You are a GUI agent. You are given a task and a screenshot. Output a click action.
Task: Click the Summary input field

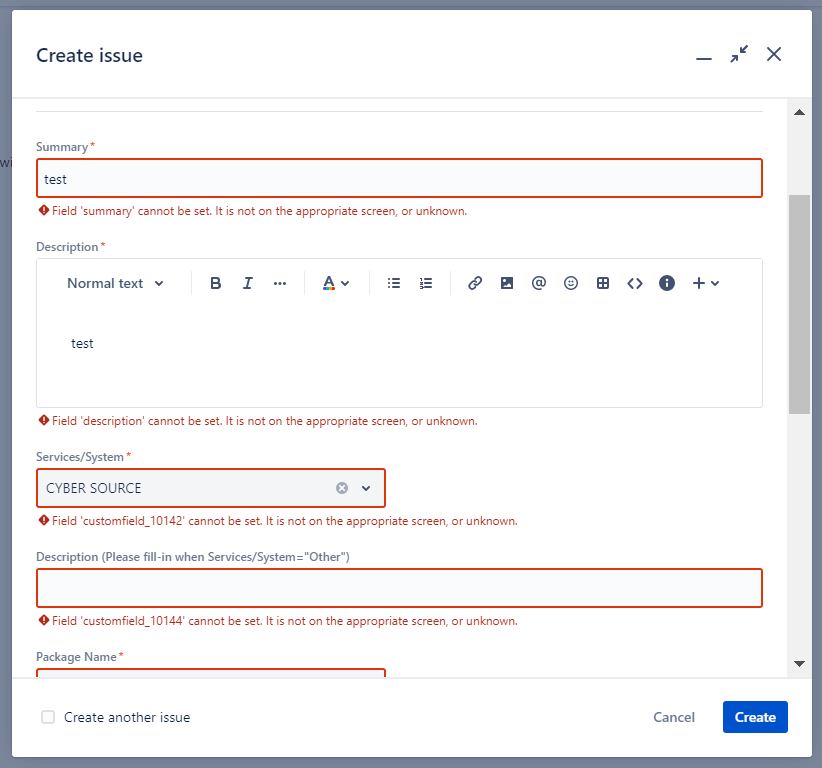click(399, 178)
